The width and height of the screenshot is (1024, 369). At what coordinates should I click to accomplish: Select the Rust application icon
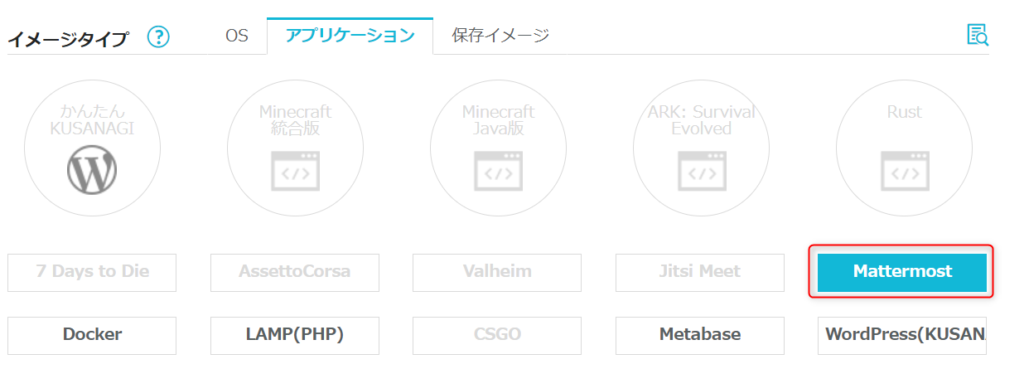[x=904, y=148]
